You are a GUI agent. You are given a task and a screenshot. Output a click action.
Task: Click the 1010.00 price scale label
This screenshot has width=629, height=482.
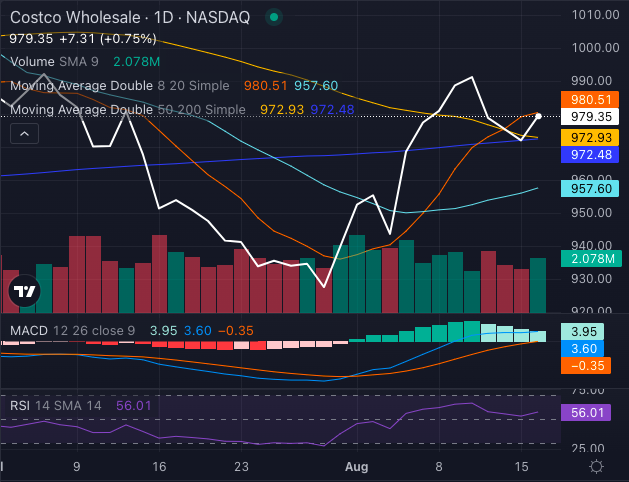tap(595, 15)
